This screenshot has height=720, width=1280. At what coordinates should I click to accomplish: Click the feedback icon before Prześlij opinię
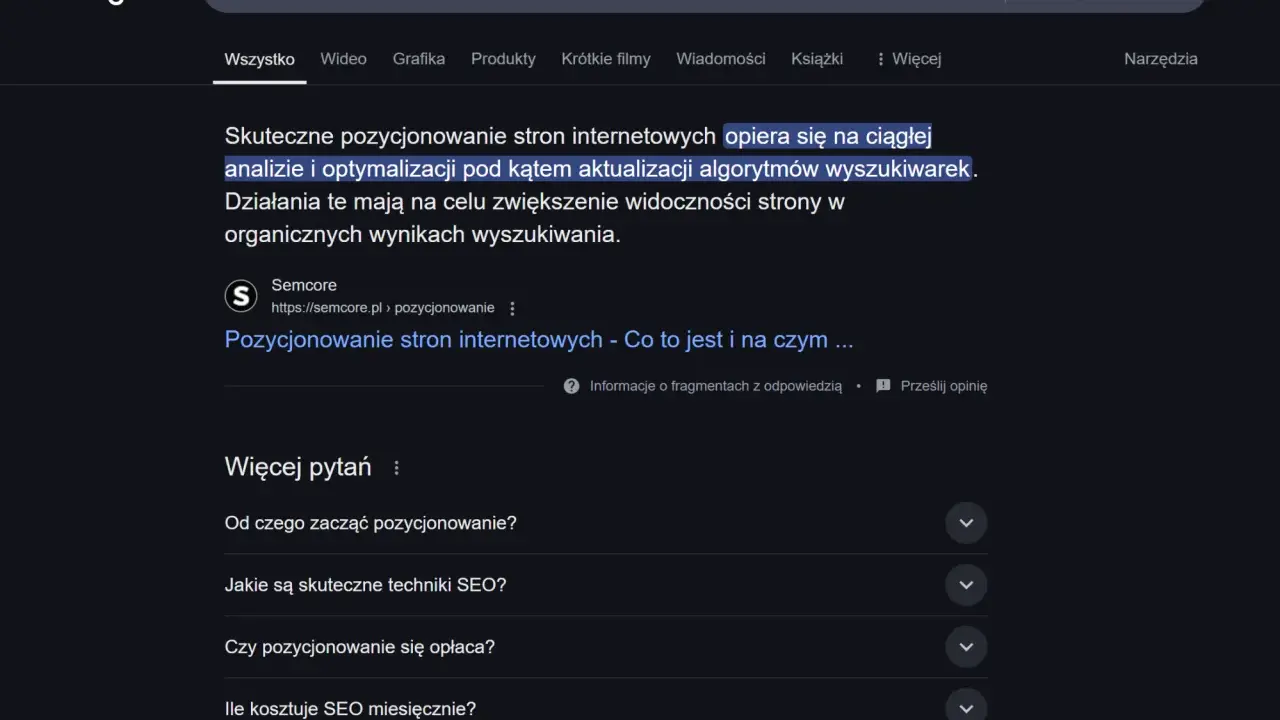click(883, 386)
